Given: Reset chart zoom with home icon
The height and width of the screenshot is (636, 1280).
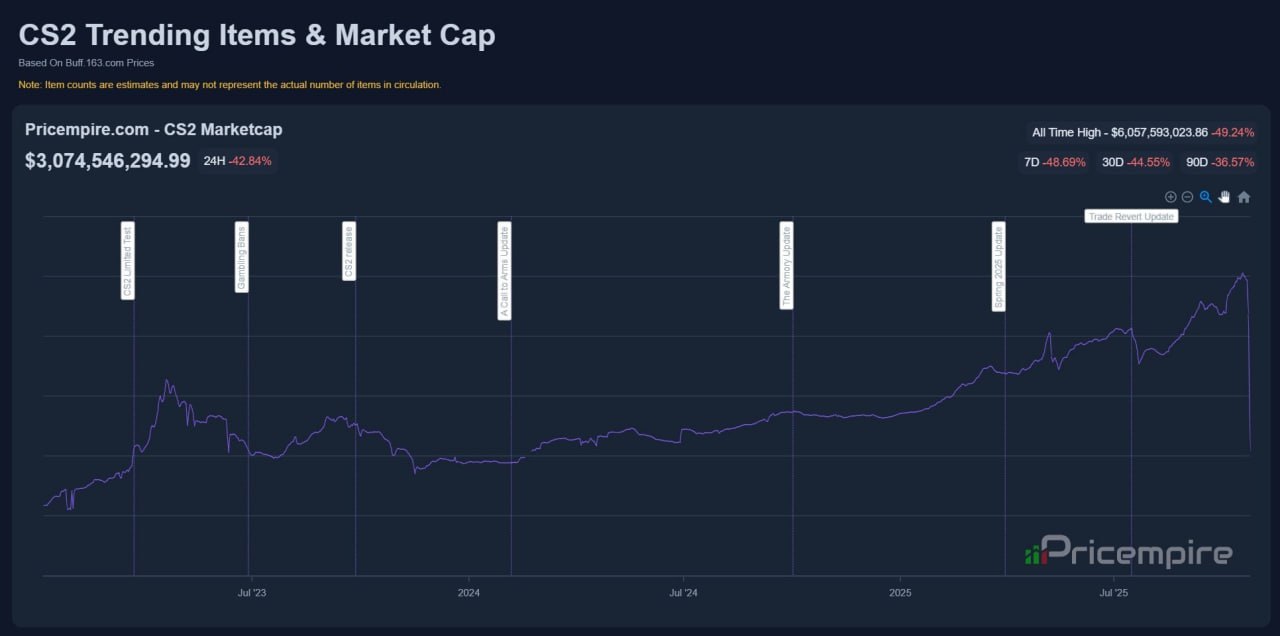Looking at the screenshot, I should (1244, 197).
